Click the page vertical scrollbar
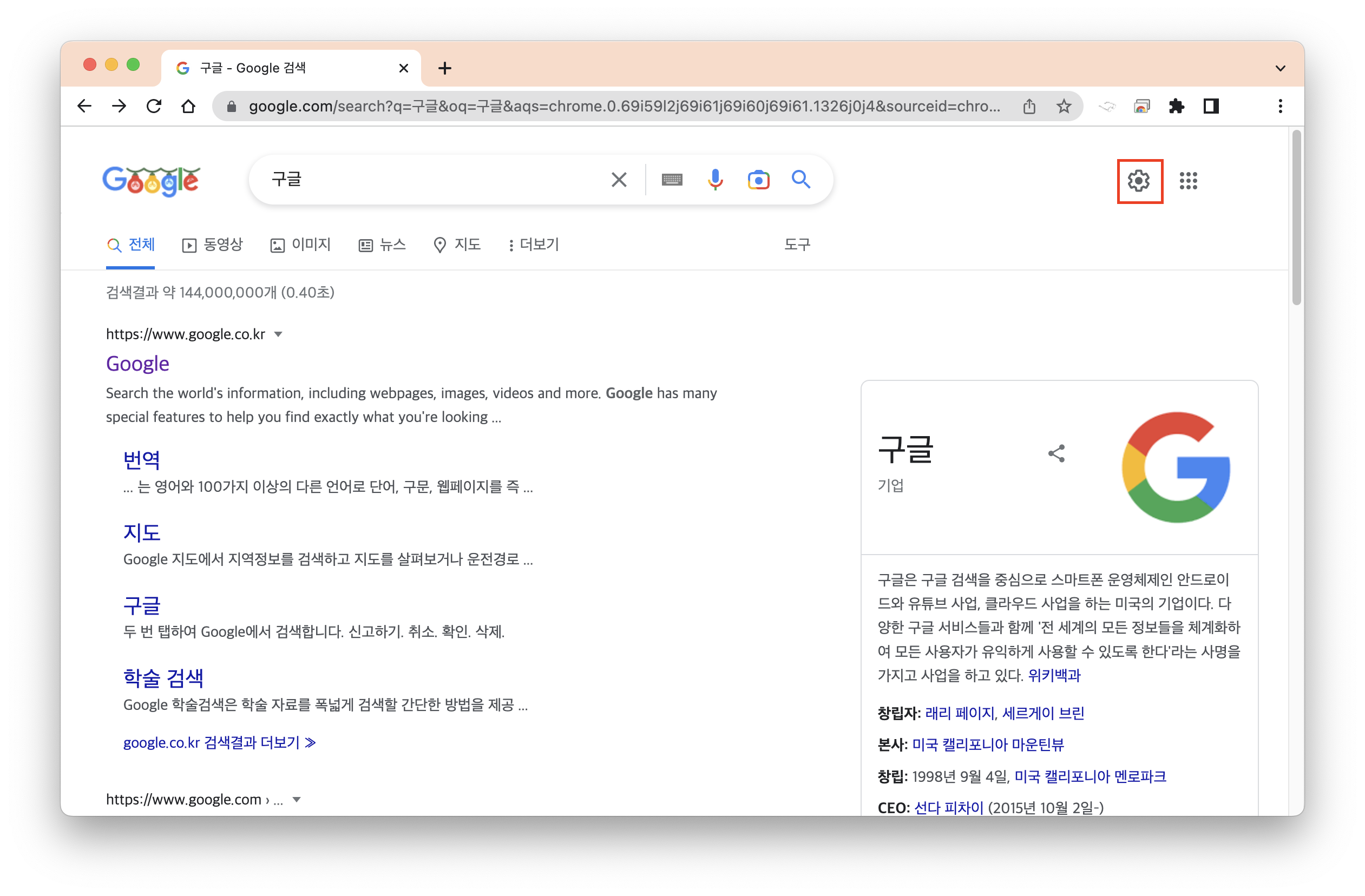Viewport: 1365px width, 896px height. 1296,218
